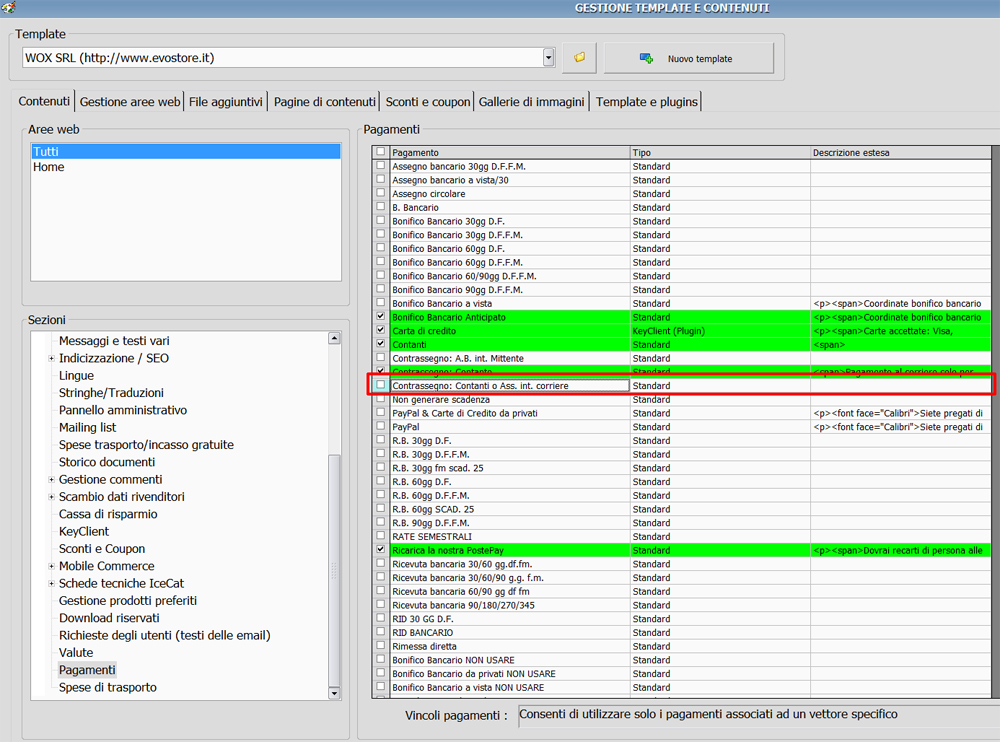Check Contrassegno: Contanti o Ass. int. corriere checkbox
Screen dimensions: 1000x742
pyautogui.click(x=381, y=385)
